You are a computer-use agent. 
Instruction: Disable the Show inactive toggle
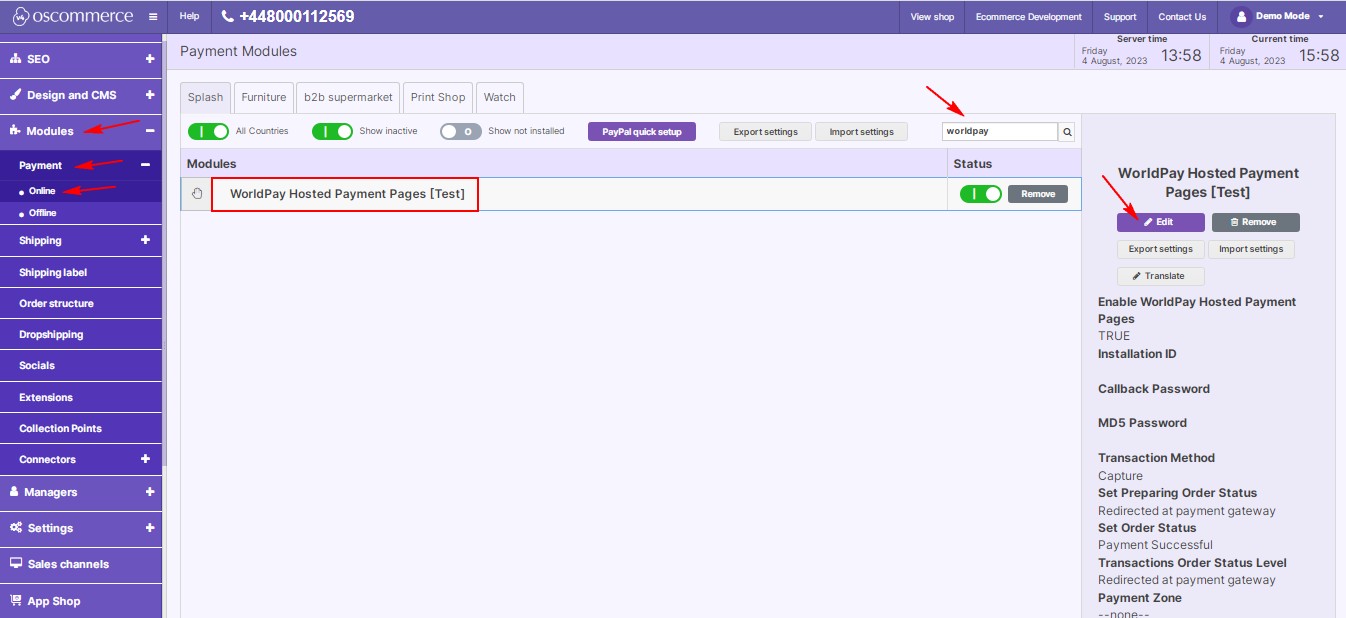332,131
